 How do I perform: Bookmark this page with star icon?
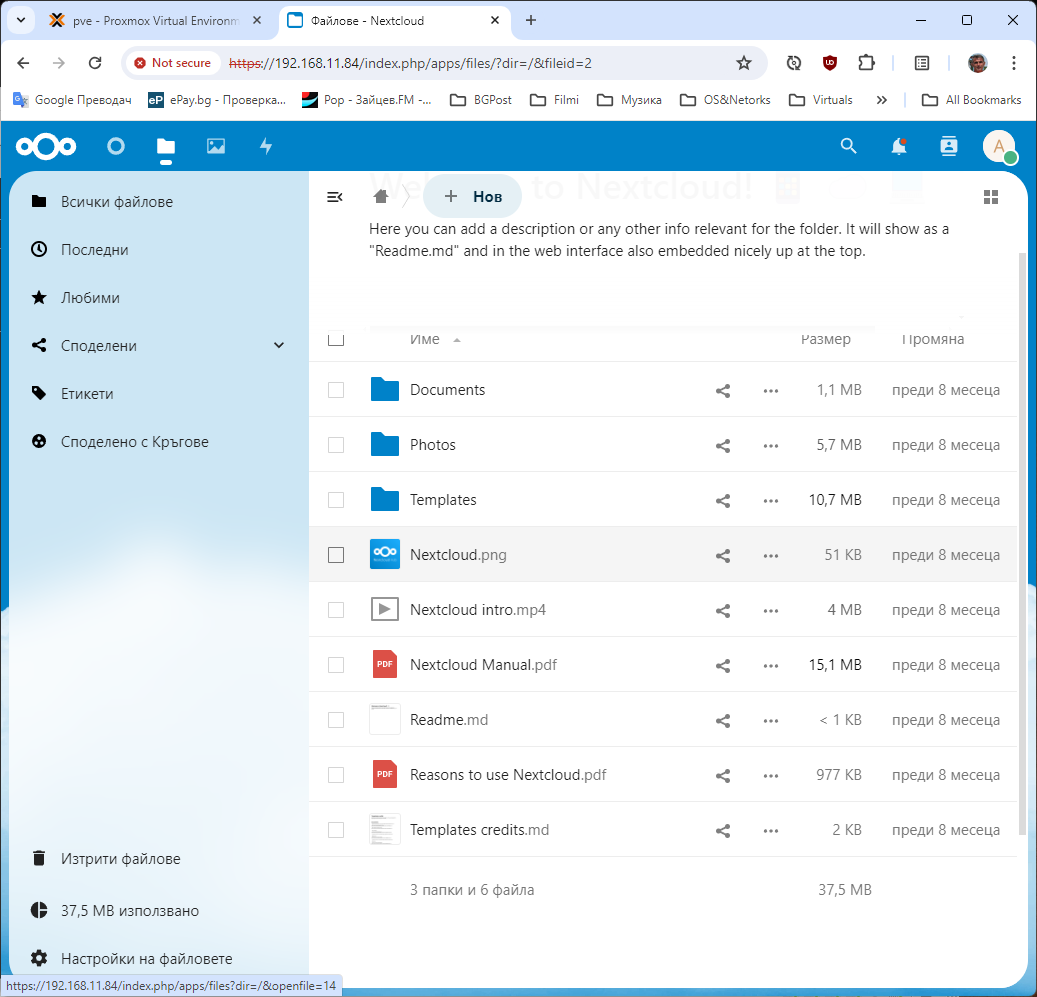pyautogui.click(x=744, y=63)
